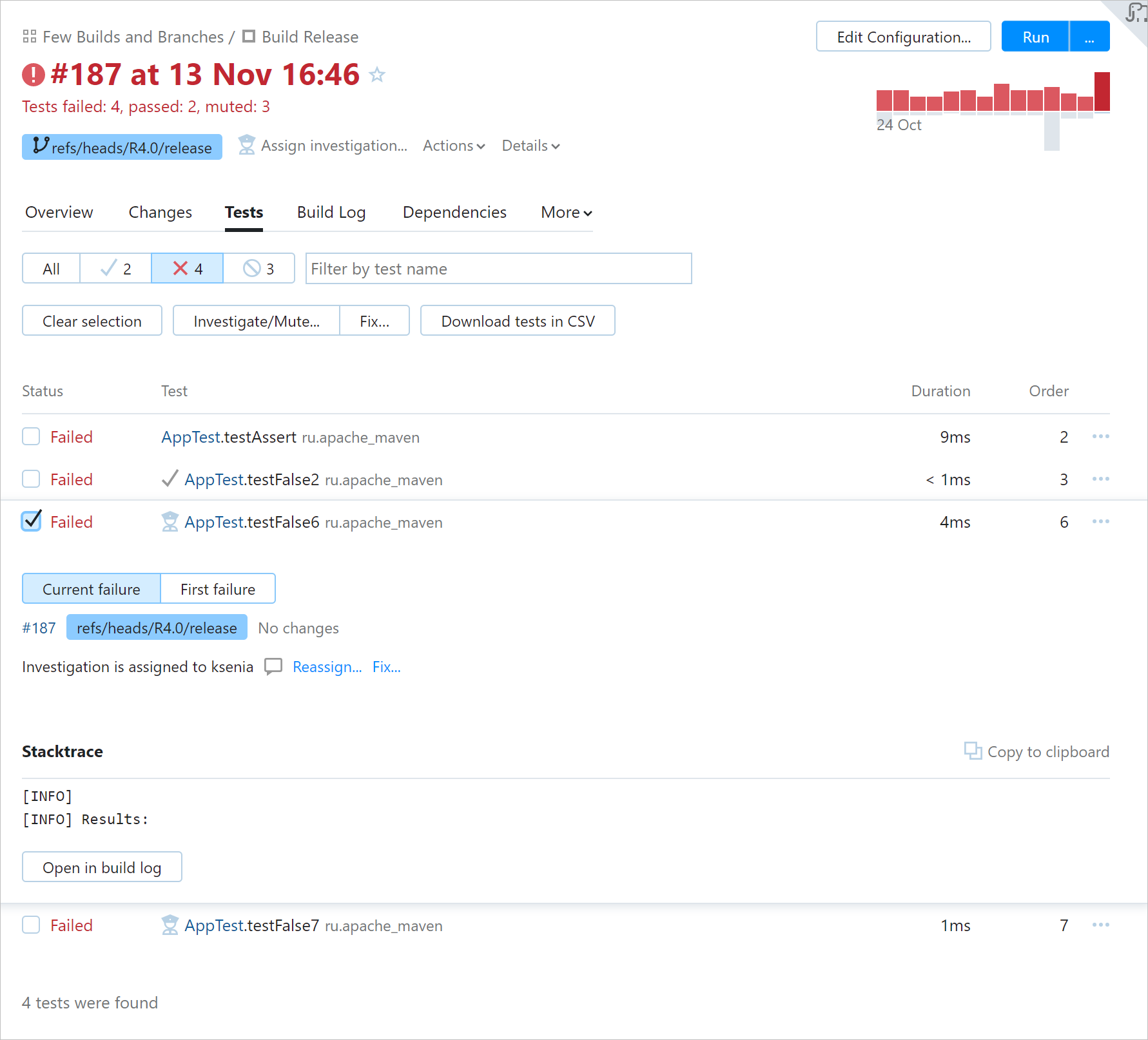This screenshot has width=1148, height=1040.
Task: Click the Filter by test name field
Action: (498, 268)
